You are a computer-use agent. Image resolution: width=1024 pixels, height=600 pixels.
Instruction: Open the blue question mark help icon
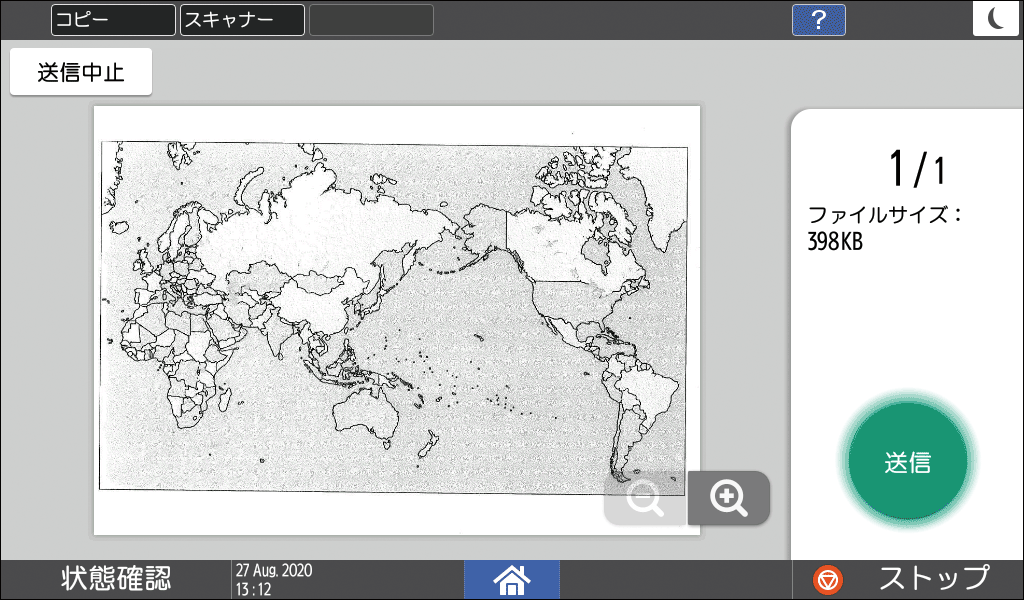pos(818,20)
